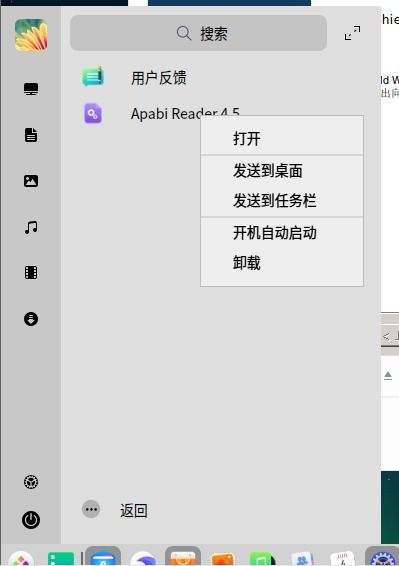Switch launcher to fullscreen mode
Image resolution: width=399 pixels, height=566 pixels.
(352, 33)
